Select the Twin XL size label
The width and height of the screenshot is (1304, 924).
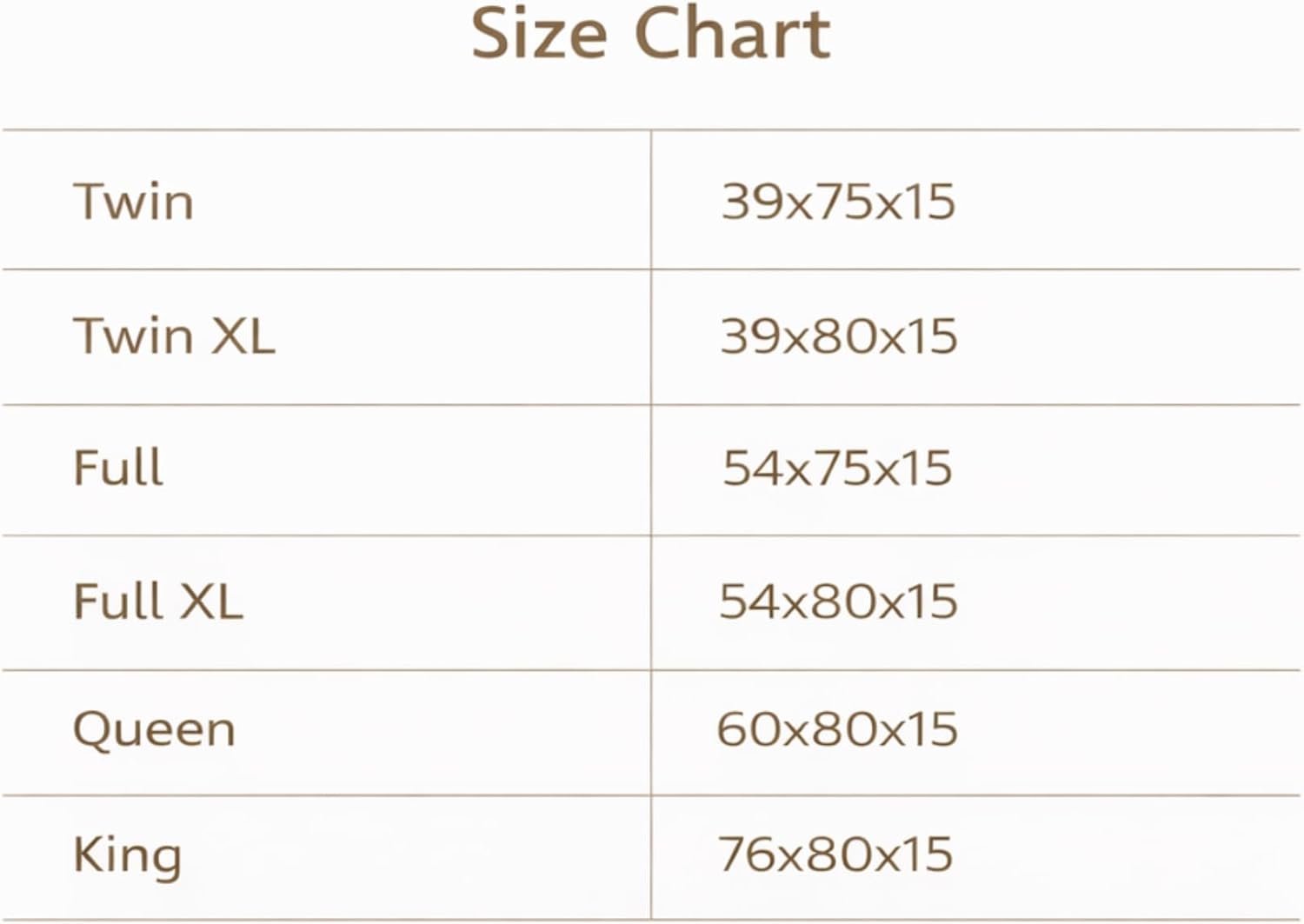[174, 336]
